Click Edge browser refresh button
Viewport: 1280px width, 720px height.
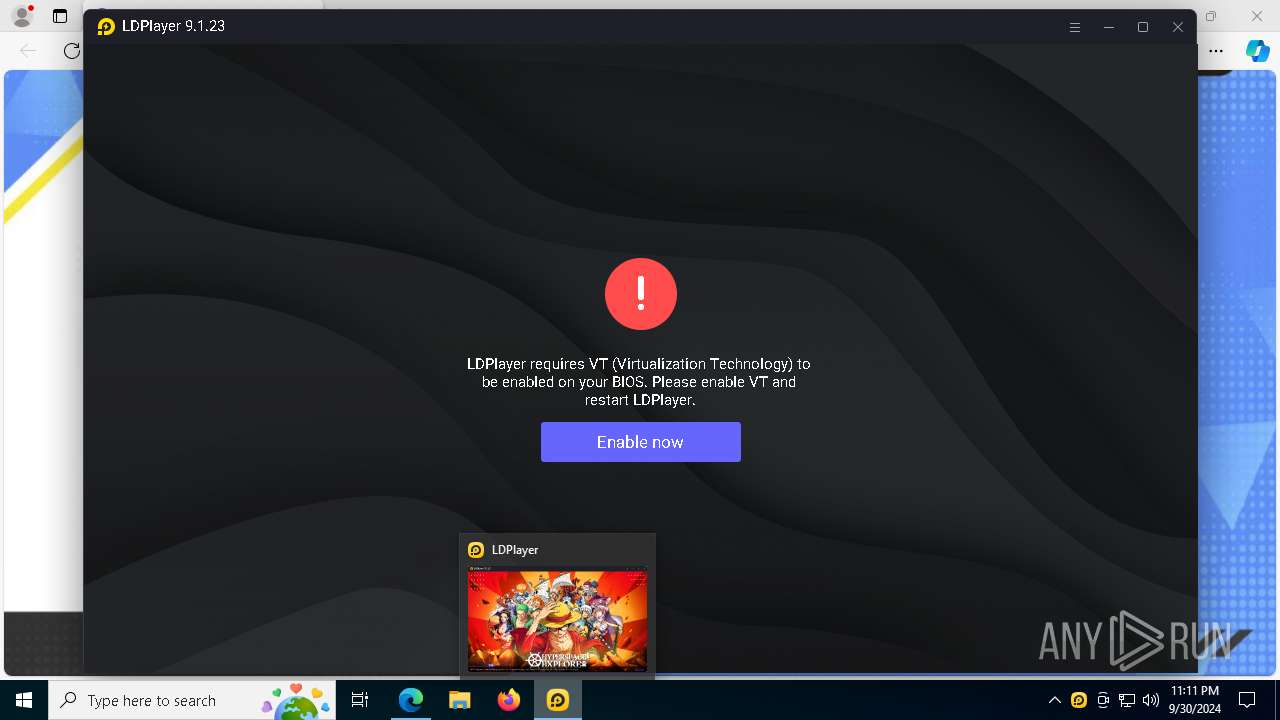point(71,51)
